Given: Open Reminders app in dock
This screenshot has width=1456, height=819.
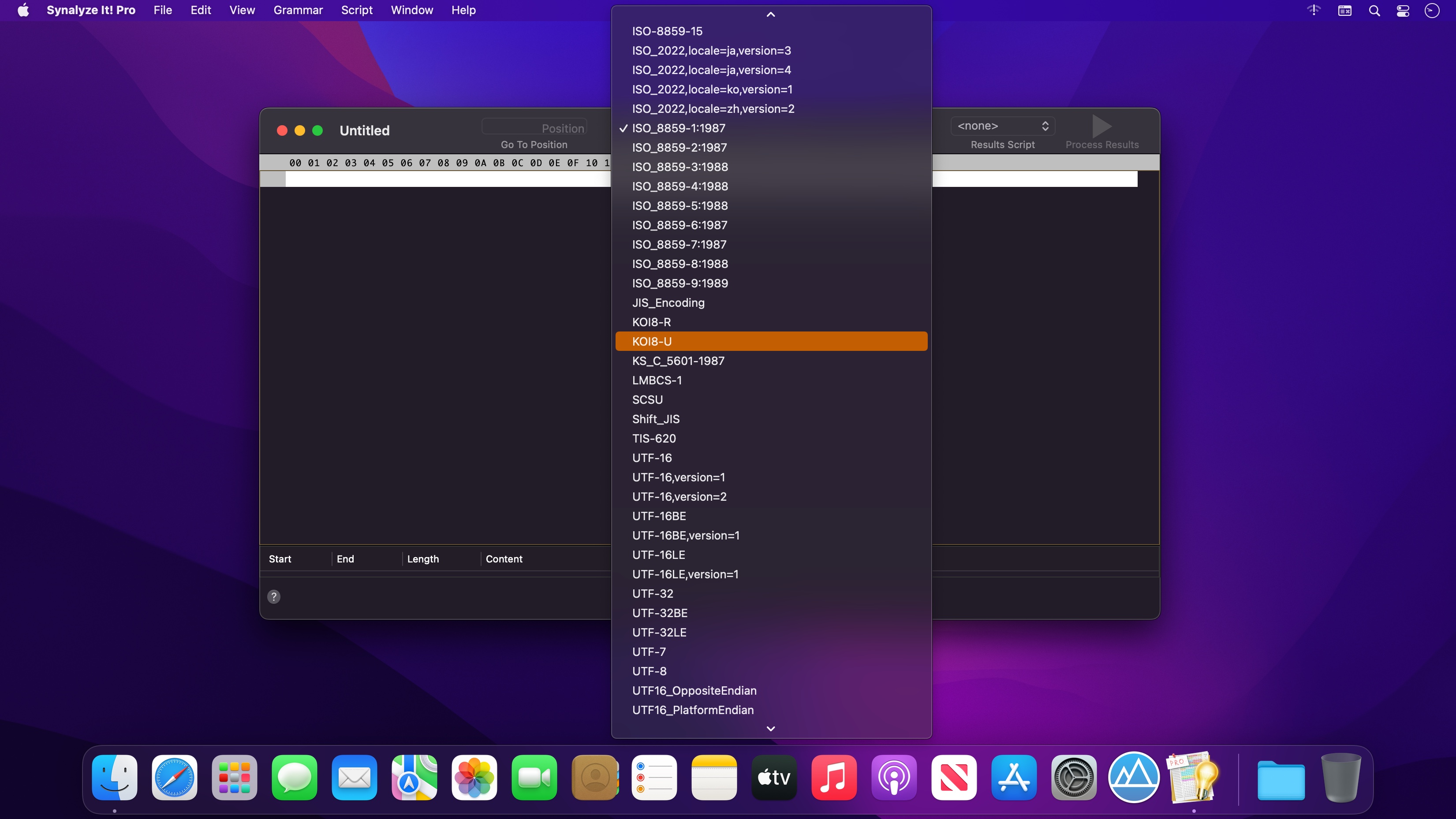Looking at the screenshot, I should [x=654, y=778].
